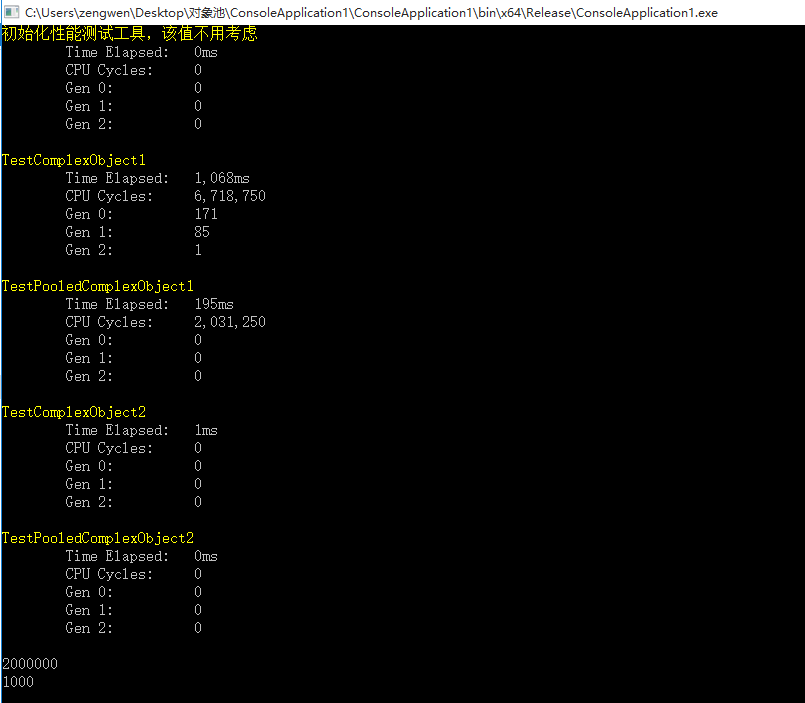
Task: Click the ConsoleApplication1.exe path in the title bar
Action: (x=371, y=12)
